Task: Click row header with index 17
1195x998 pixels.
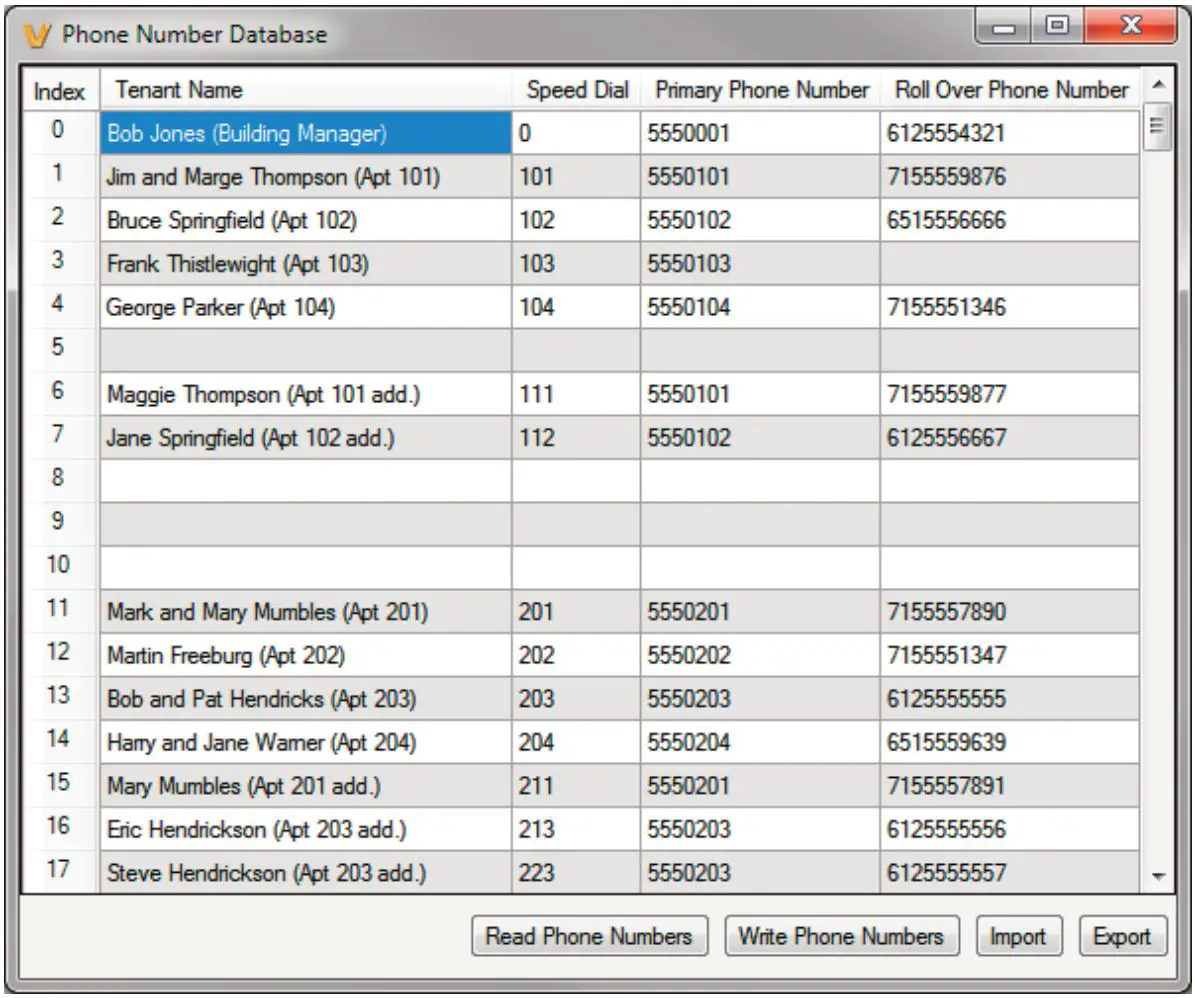Action: coord(60,872)
